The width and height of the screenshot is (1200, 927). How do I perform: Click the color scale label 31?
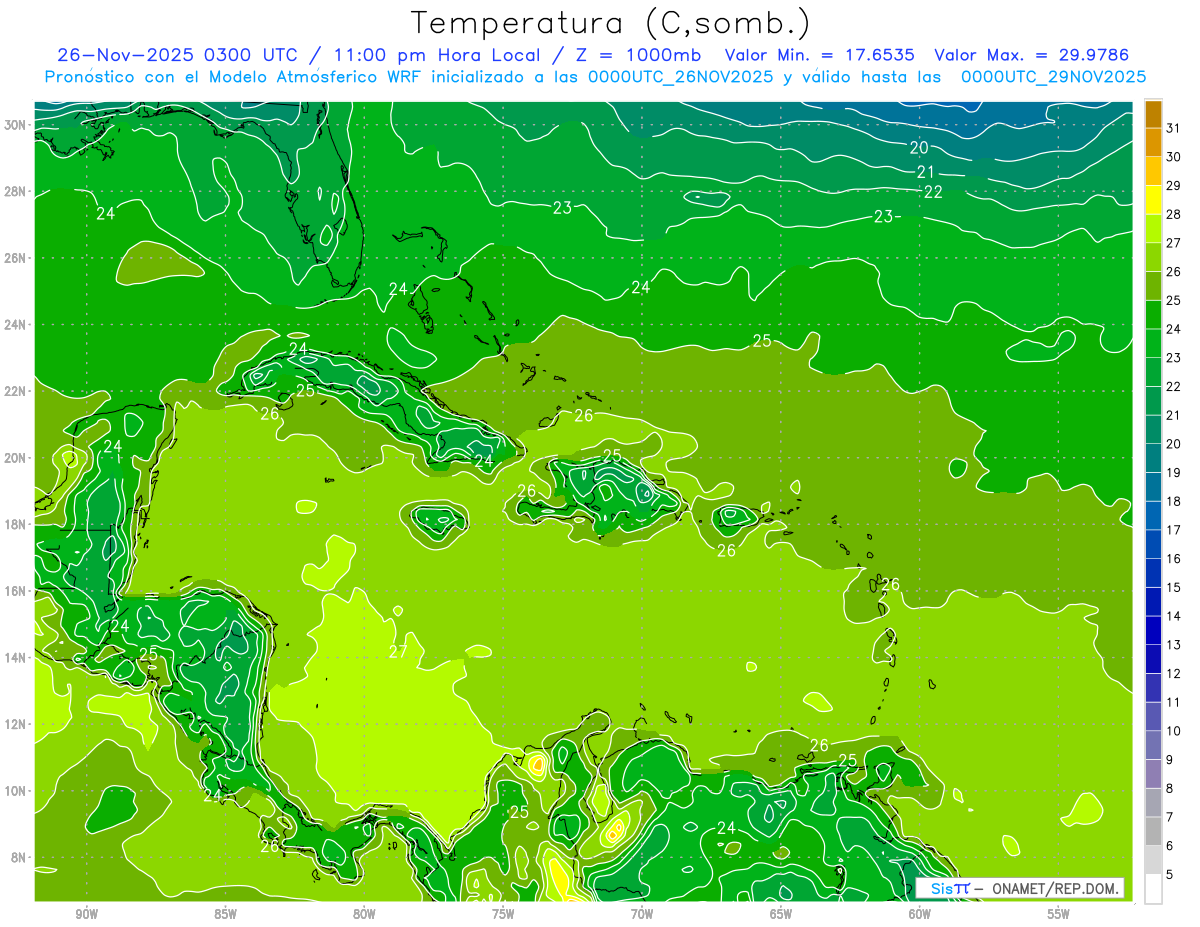click(1174, 127)
